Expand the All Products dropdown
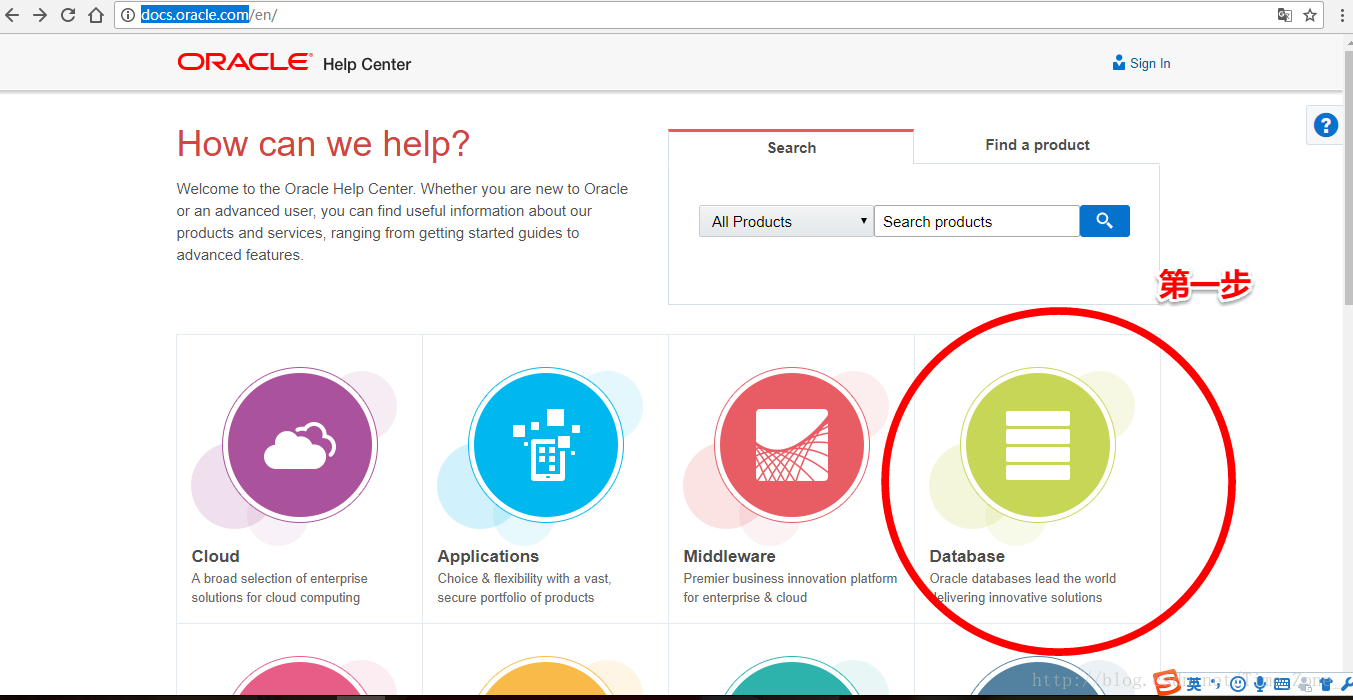This screenshot has height=700, width=1353. 786,221
